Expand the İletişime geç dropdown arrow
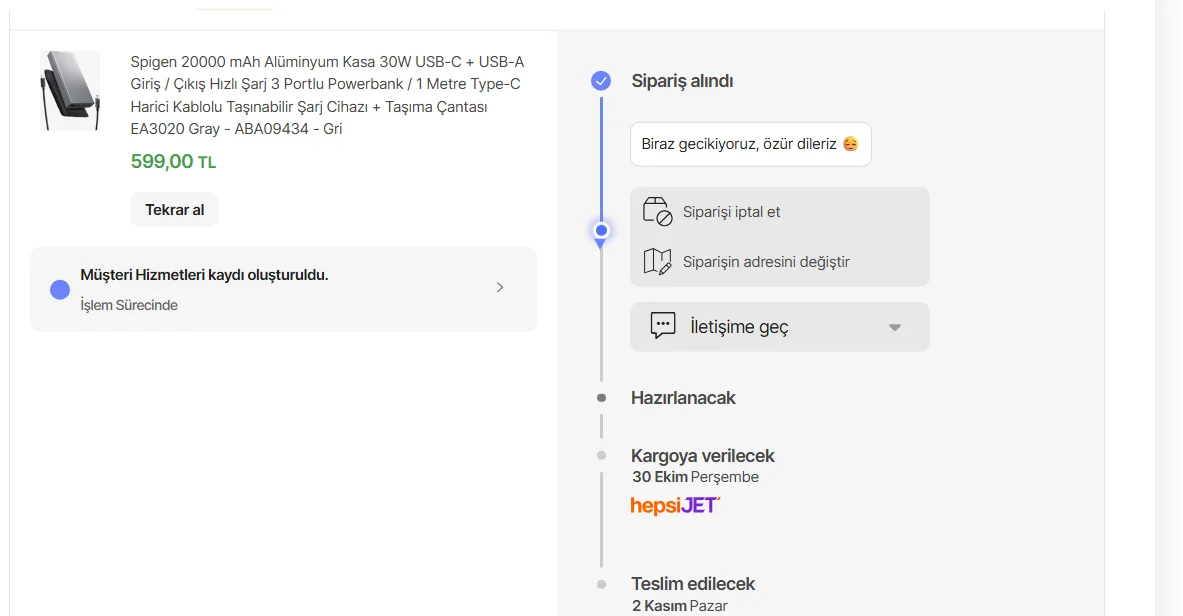 coord(895,327)
